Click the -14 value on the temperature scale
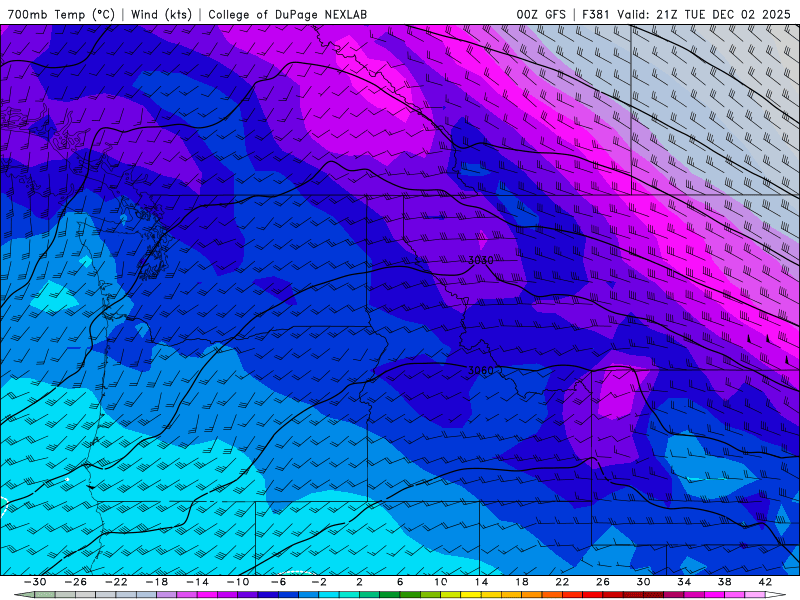Viewport: 800px width, 600px height. tap(197, 582)
